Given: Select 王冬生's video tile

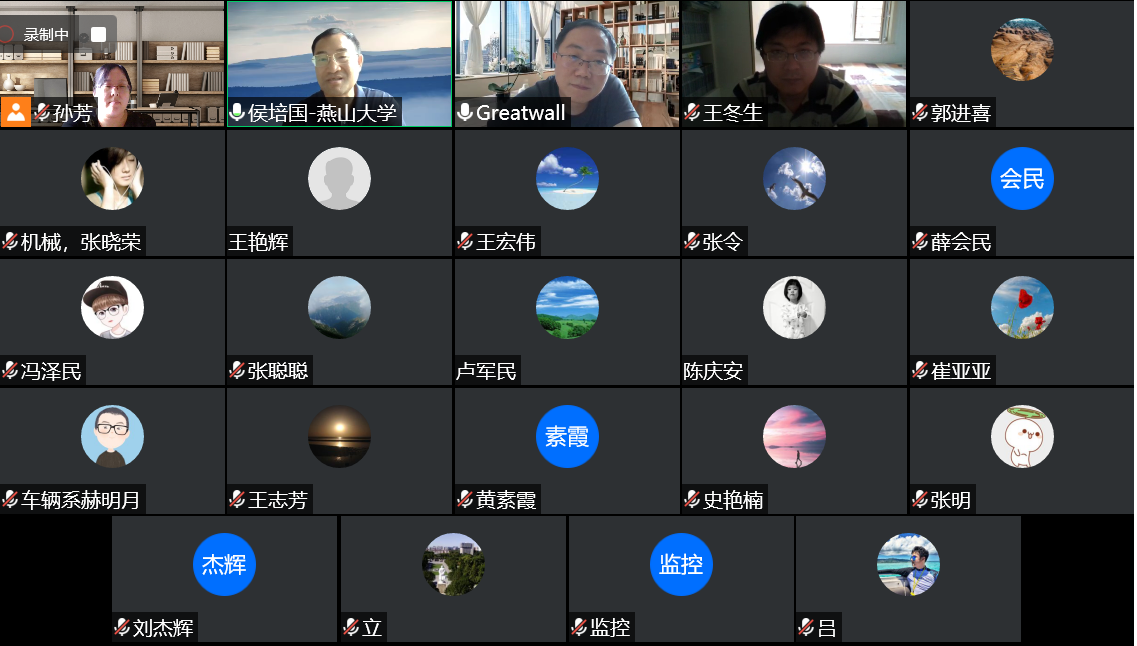Looking at the screenshot, I should tap(794, 64).
